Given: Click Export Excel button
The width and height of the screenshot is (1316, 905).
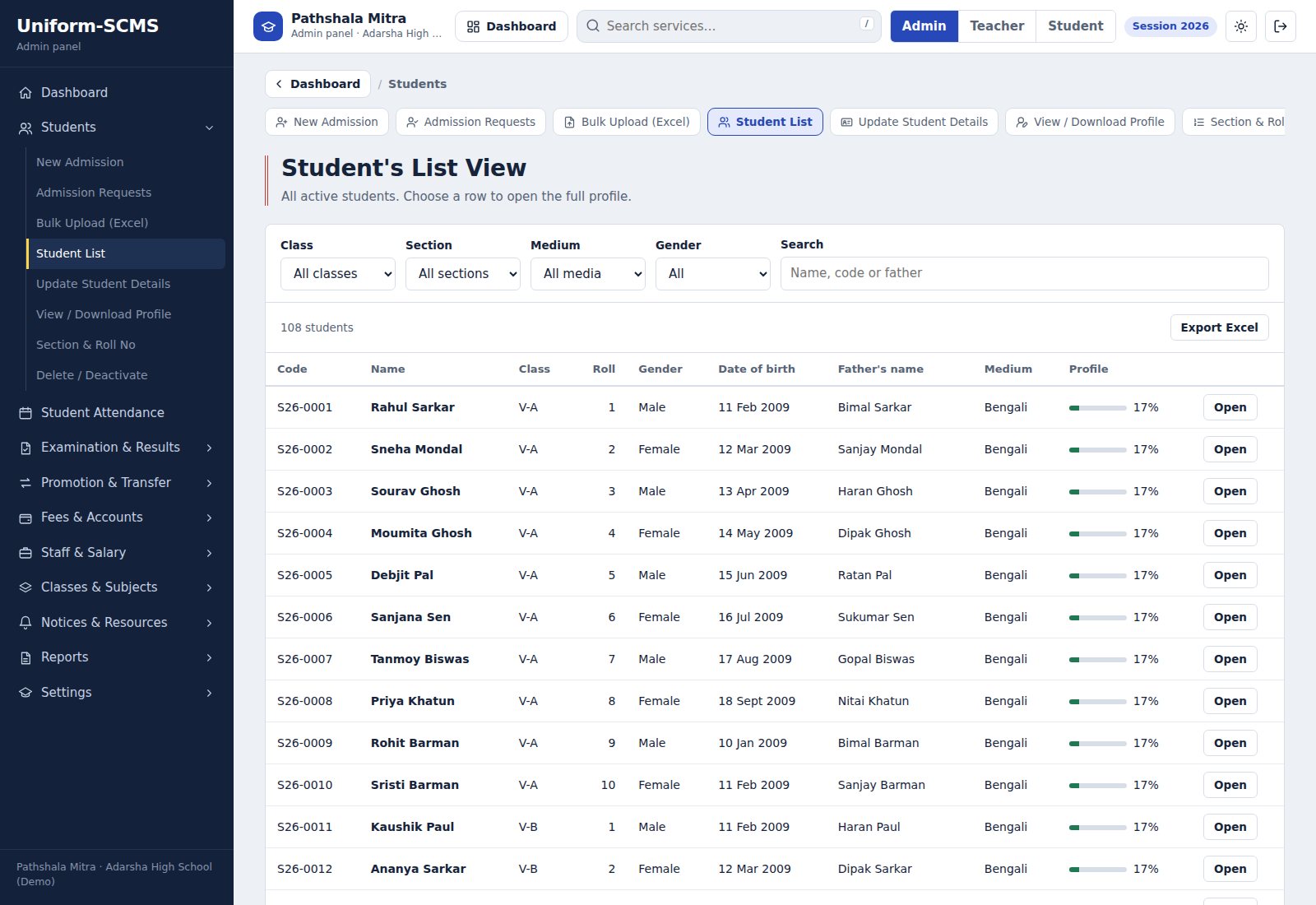Looking at the screenshot, I should coord(1219,327).
